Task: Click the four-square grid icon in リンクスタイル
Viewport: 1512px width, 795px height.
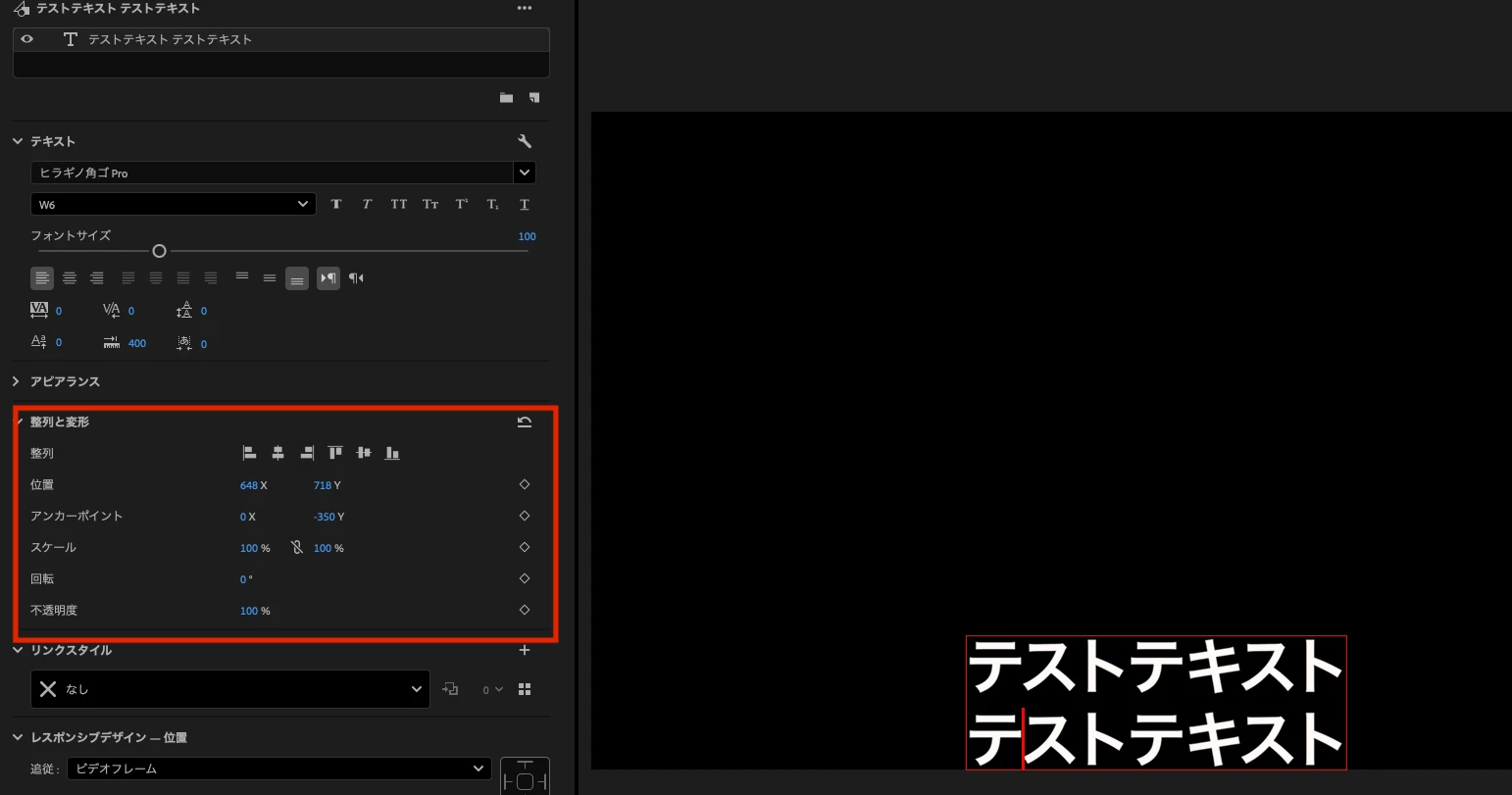Action: pos(525,689)
